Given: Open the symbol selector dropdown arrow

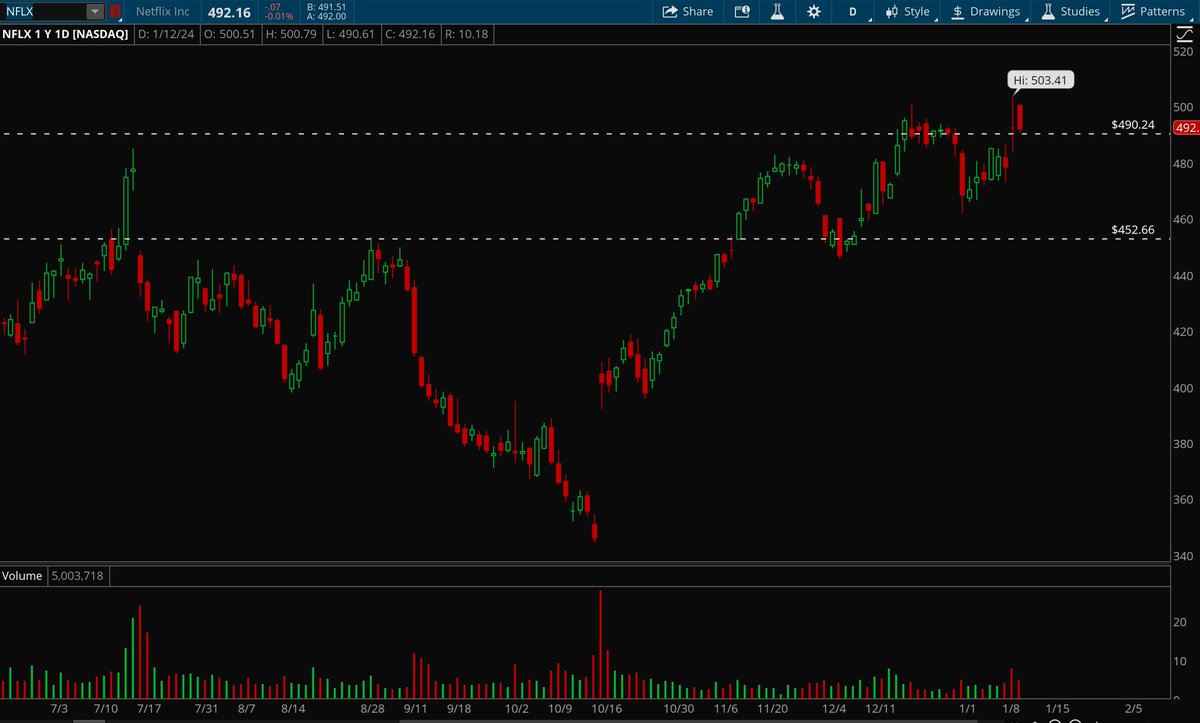Looking at the screenshot, I should (95, 11).
